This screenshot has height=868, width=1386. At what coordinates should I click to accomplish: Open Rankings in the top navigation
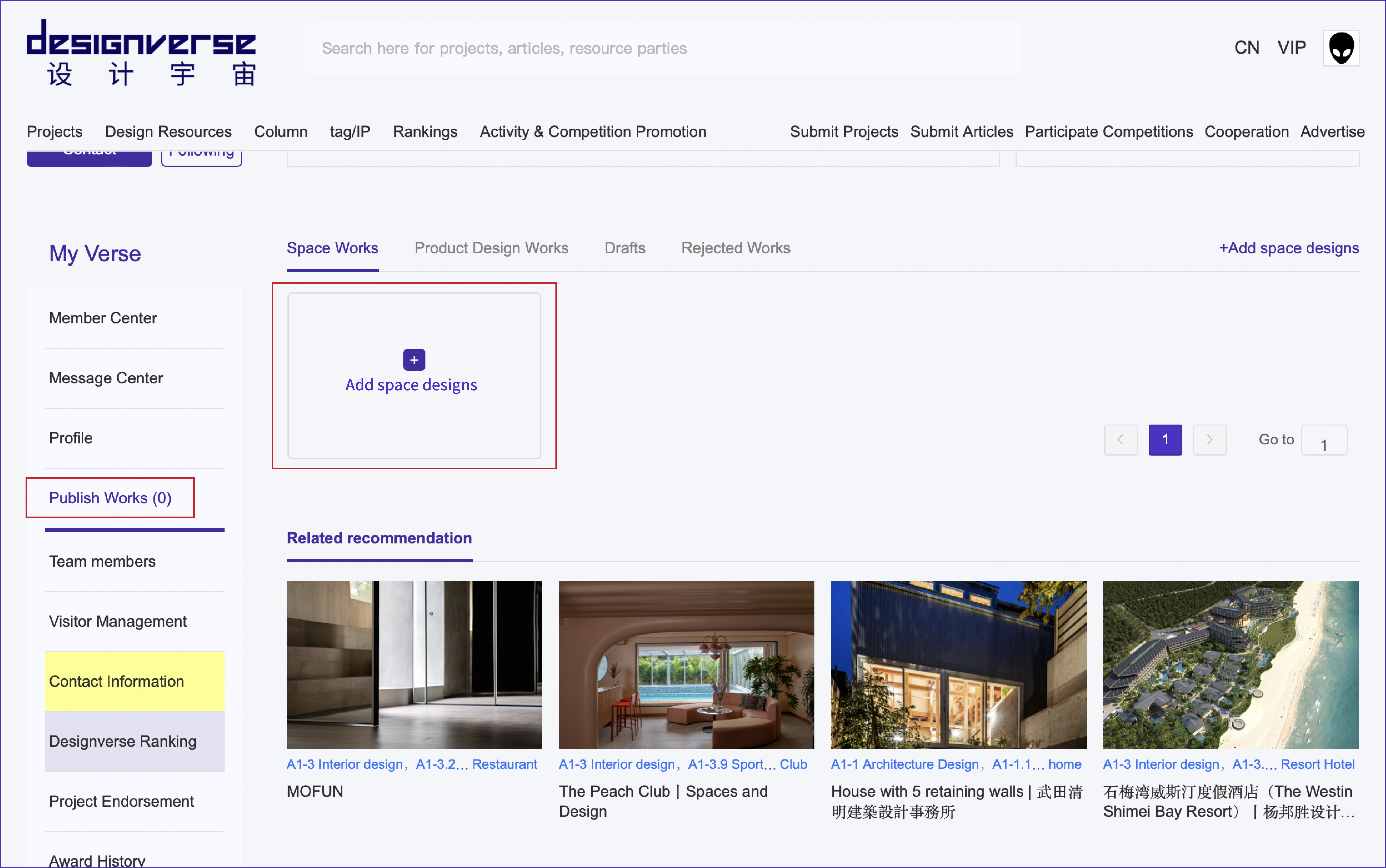(425, 131)
